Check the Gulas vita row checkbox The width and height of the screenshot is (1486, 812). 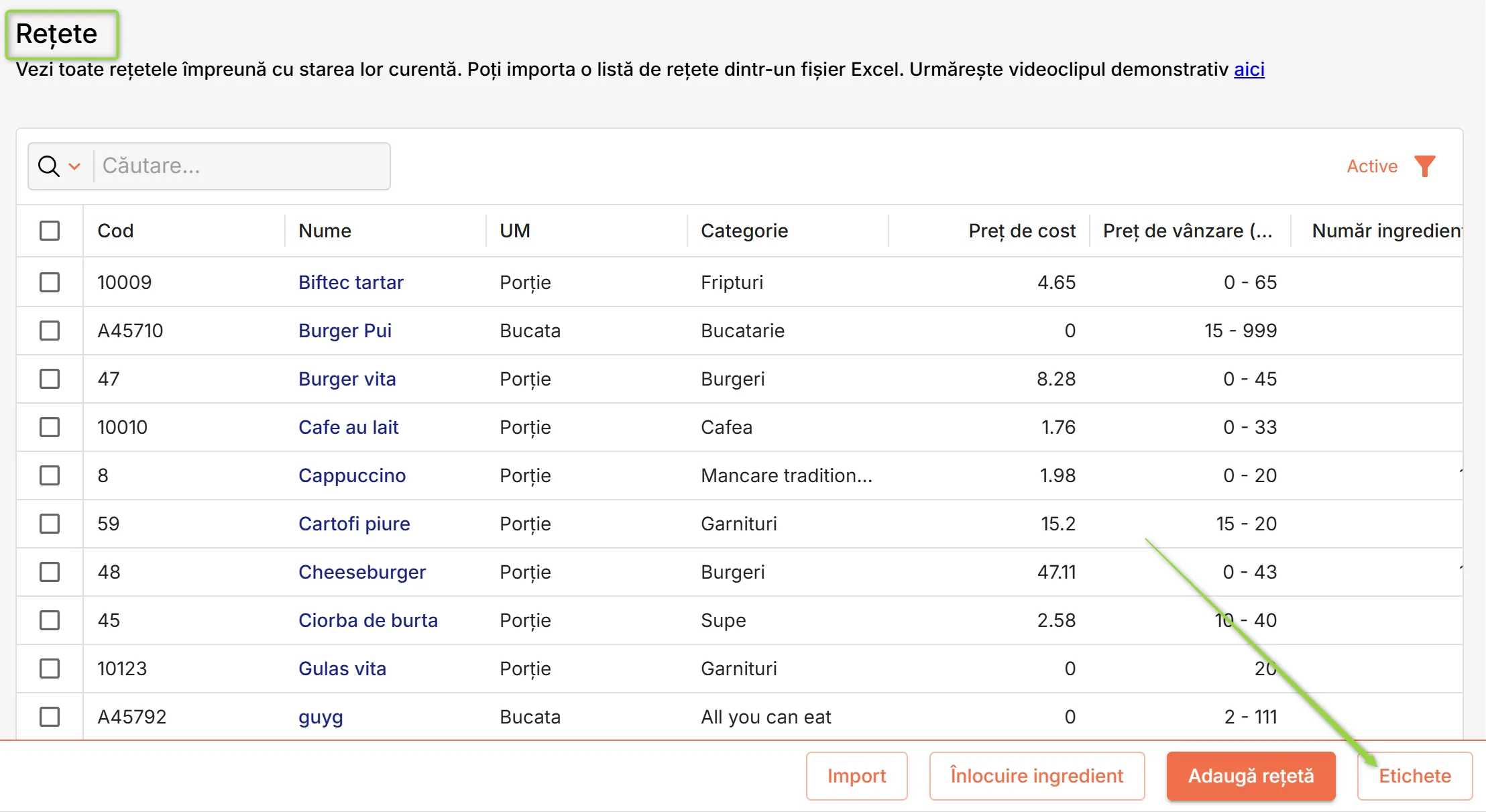[x=50, y=669]
